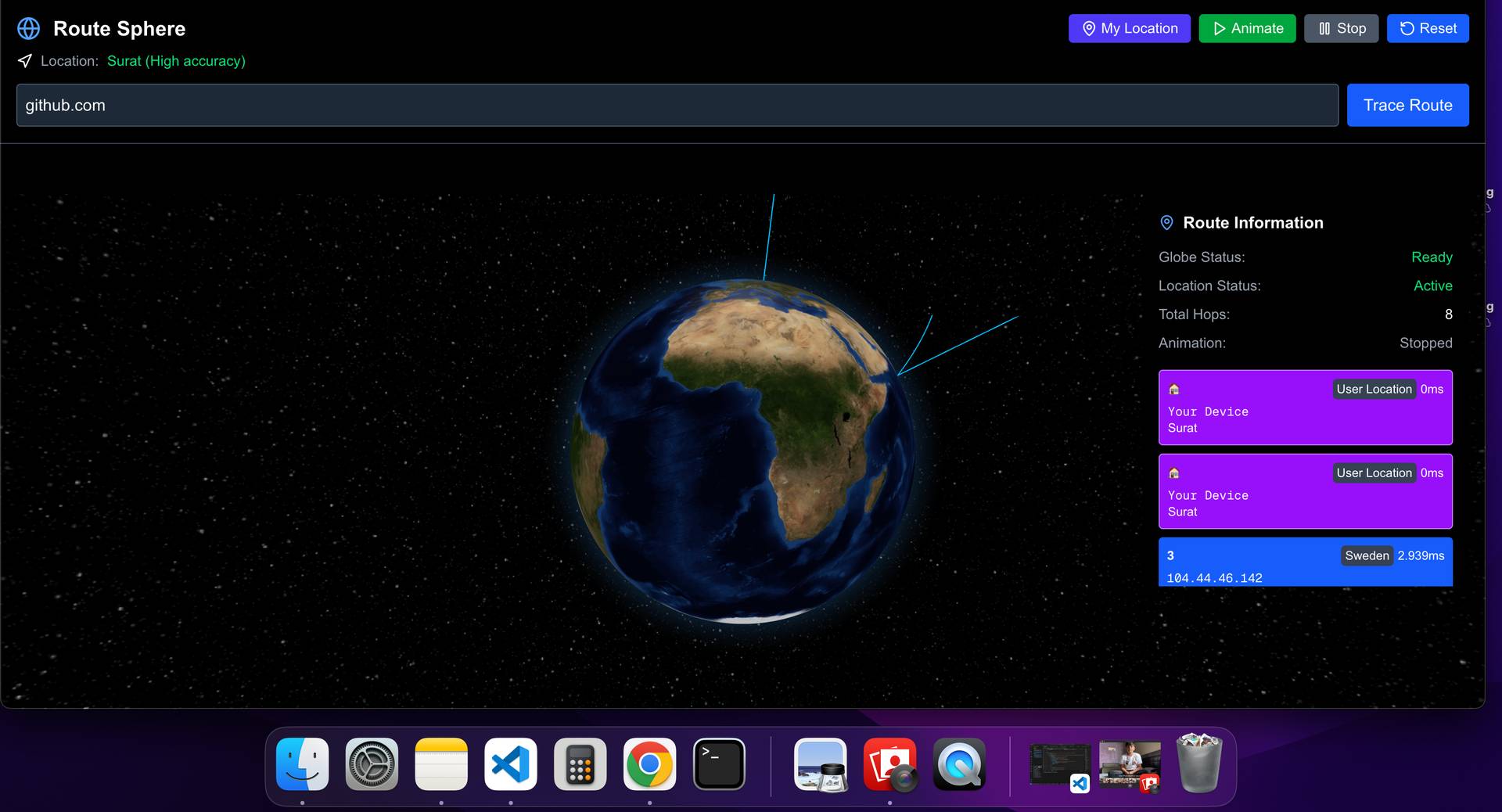Click the play icon on the Animate button
The width and height of the screenshot is (1502, 812).
pyautogui.click(x=1220, y=28)
